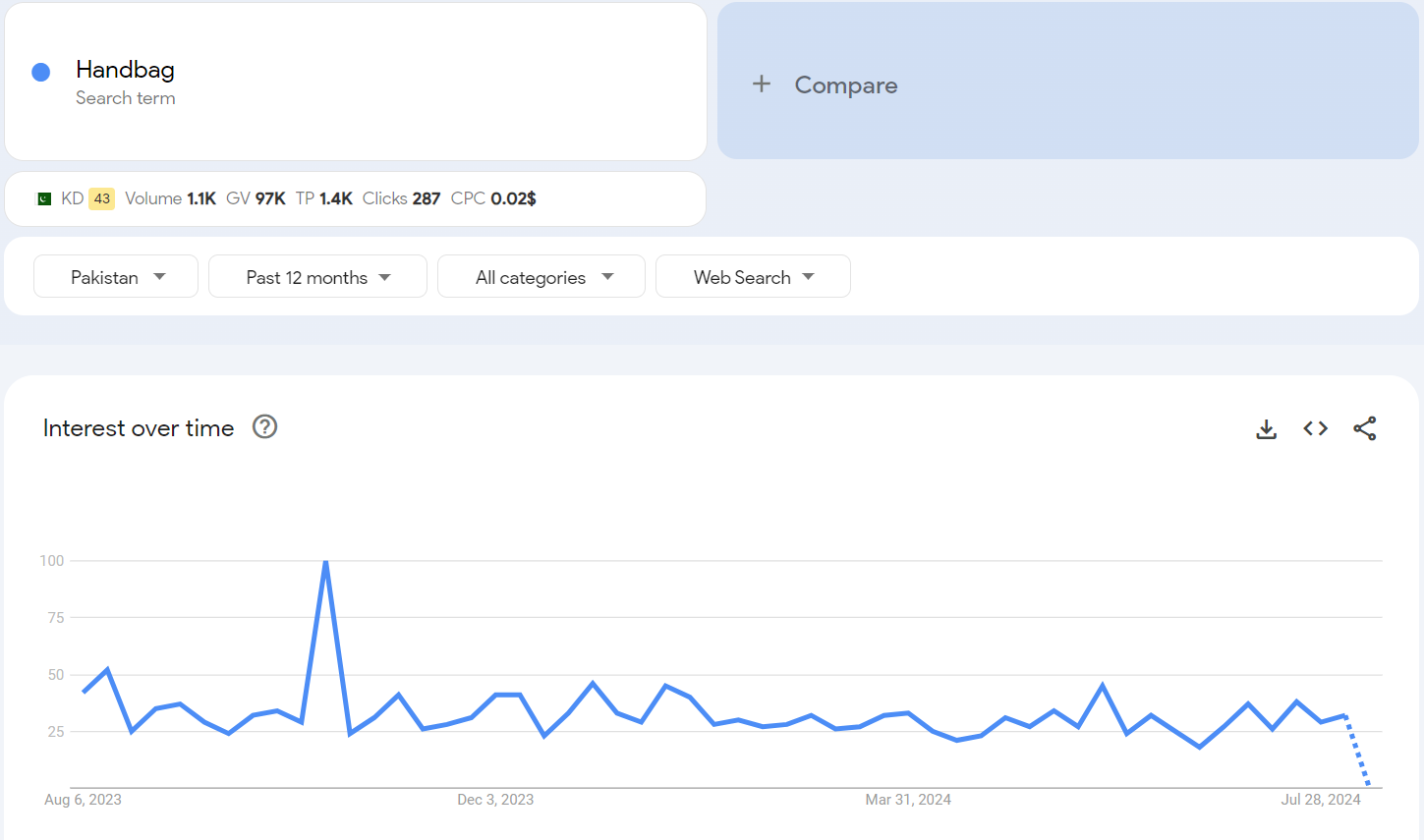Expand the Past 12 months dropdown
The image size is (1424, 840).
click(x=317, y=277)
